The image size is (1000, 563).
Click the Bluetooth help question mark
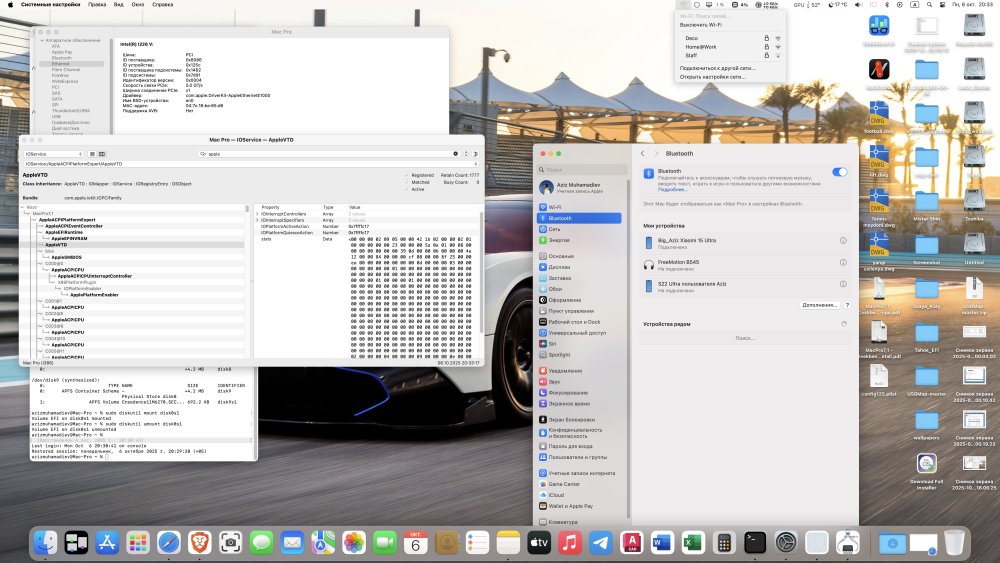[847, 305]
